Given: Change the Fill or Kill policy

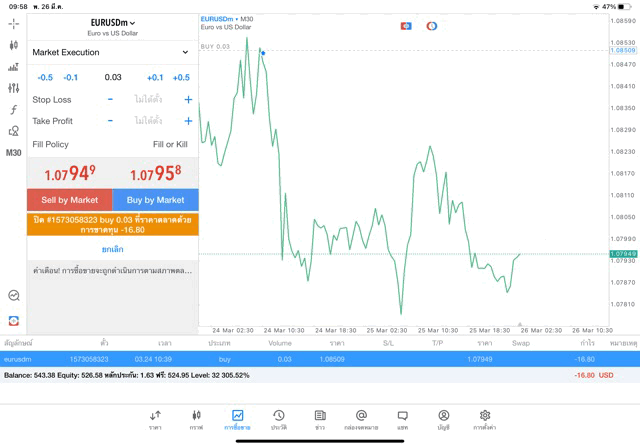Looking at the screenshot, I should click(170, 144).
